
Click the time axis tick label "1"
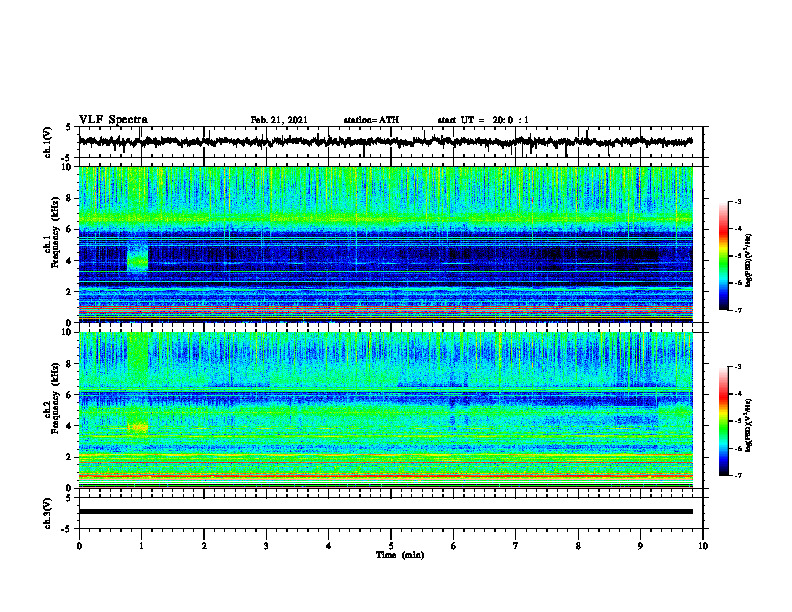(141, 546)
